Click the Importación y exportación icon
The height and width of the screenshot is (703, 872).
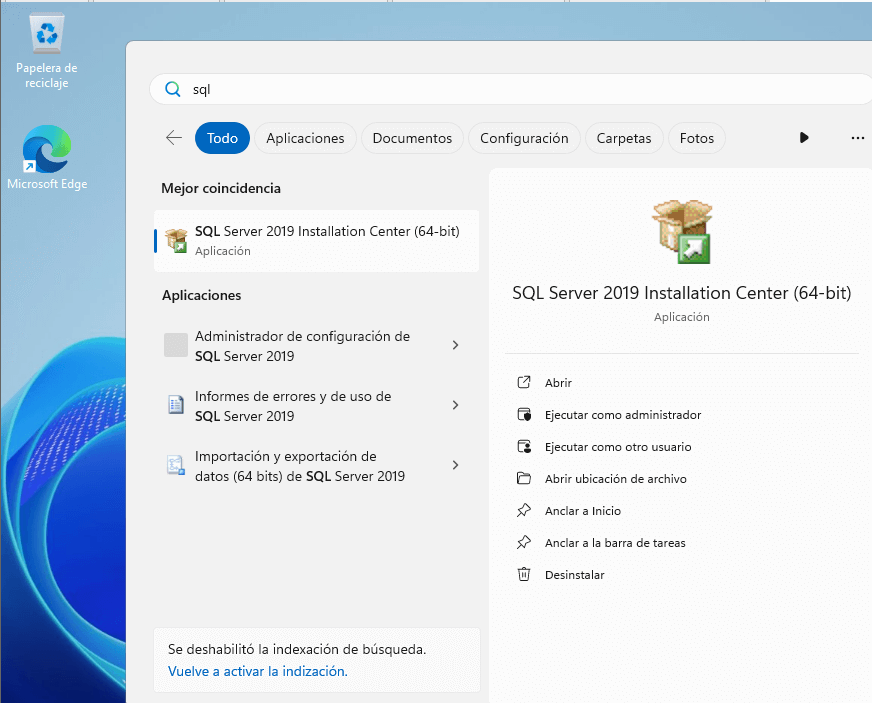pos(176,465)
